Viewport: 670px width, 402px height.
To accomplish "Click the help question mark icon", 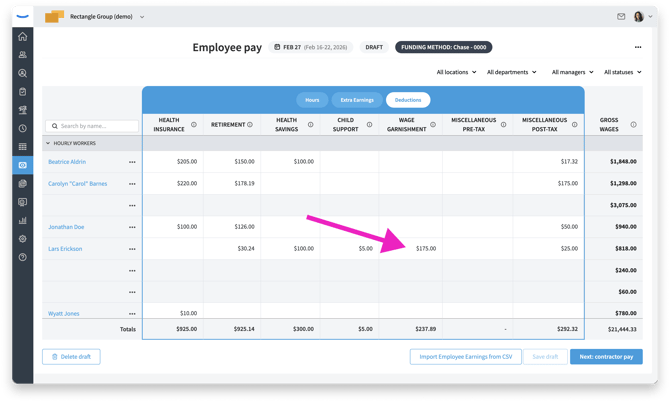I will (x=22, y=258).
